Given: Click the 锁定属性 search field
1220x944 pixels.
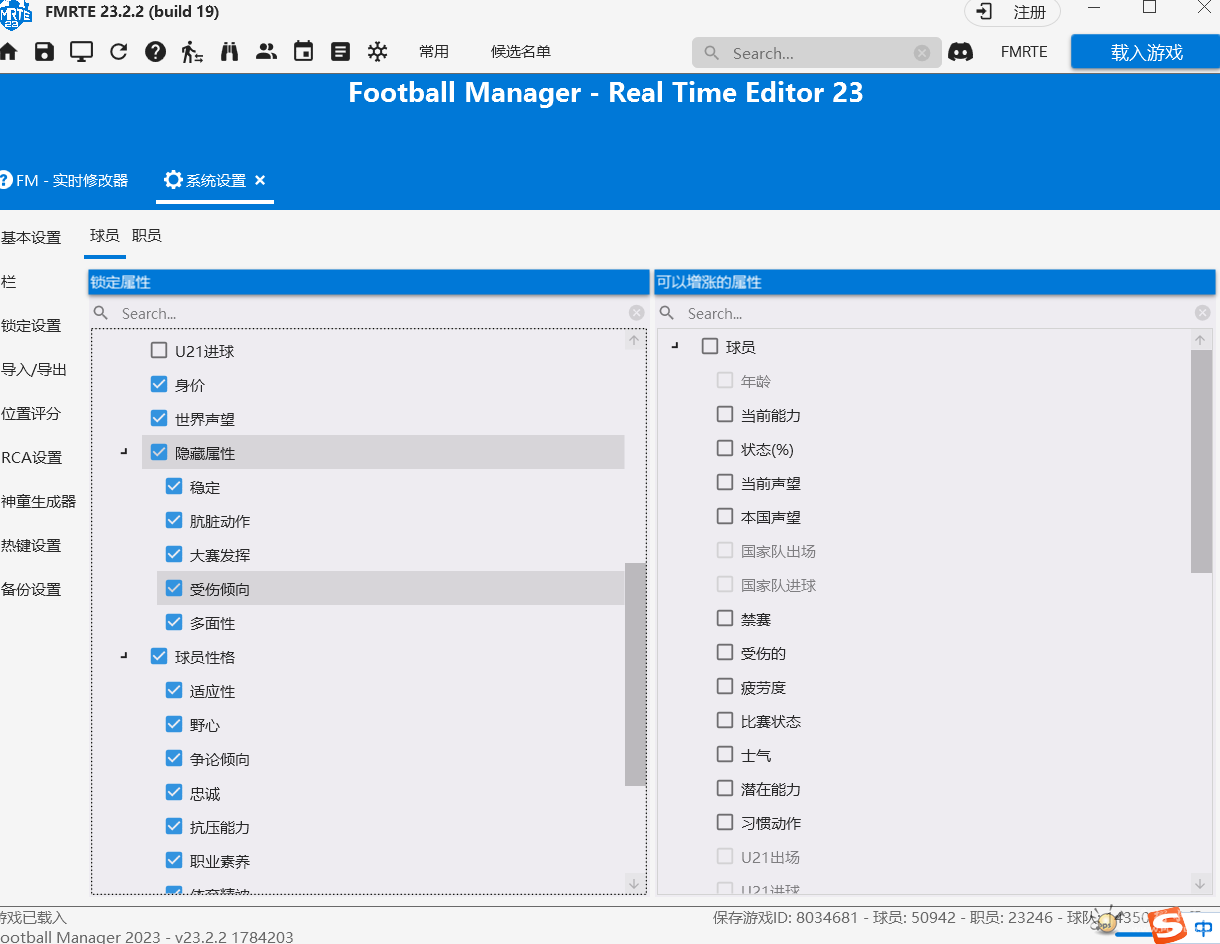Looking at the screenshot, I should tap(370, 313).
